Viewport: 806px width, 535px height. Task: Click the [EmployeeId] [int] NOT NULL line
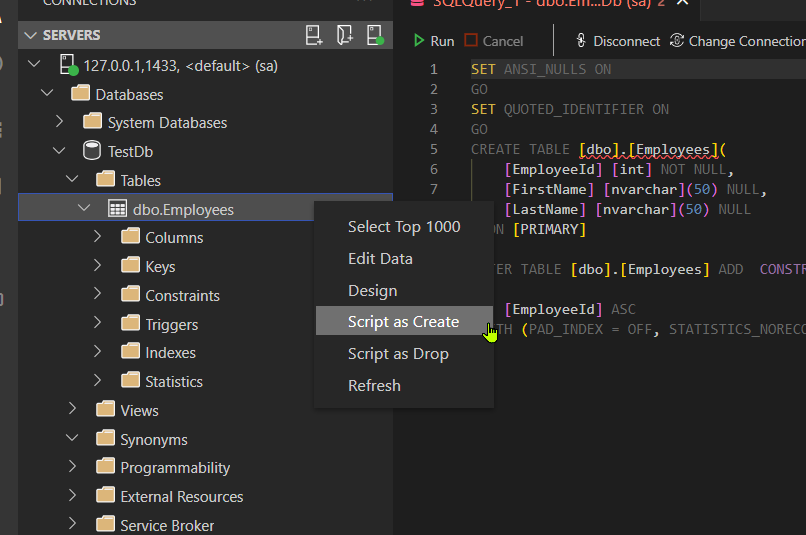tap(619, 169)
